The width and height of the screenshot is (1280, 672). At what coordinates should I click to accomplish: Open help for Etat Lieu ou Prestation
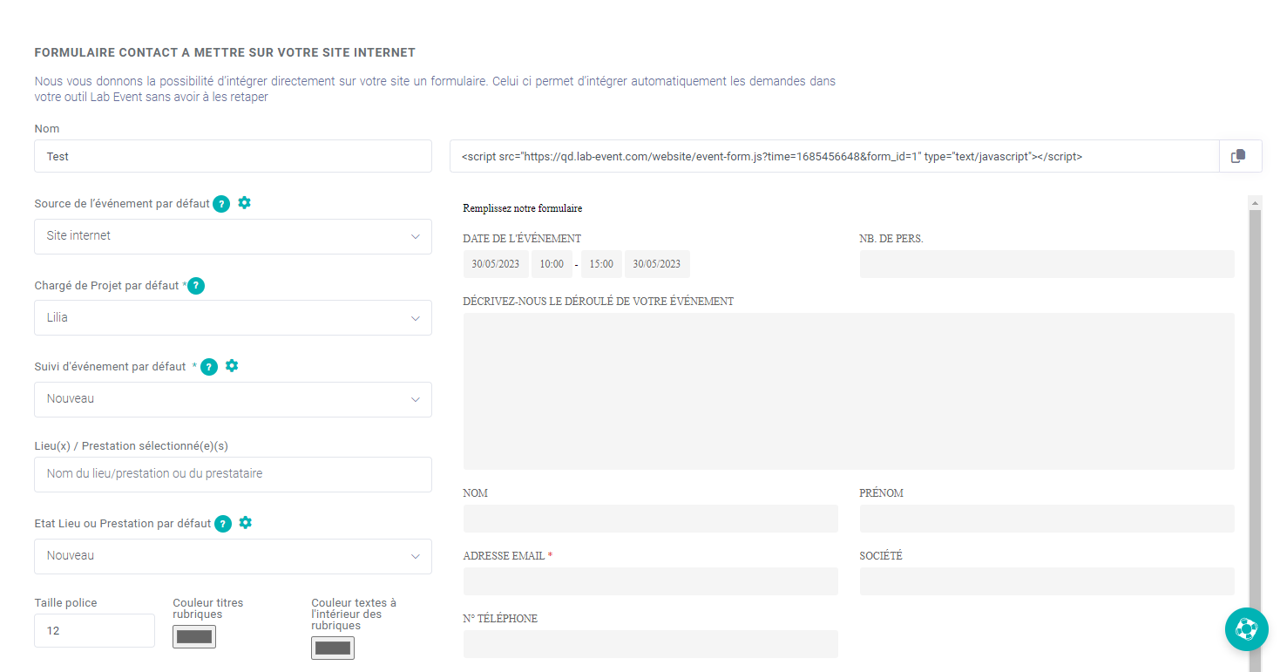pos(223,524)
